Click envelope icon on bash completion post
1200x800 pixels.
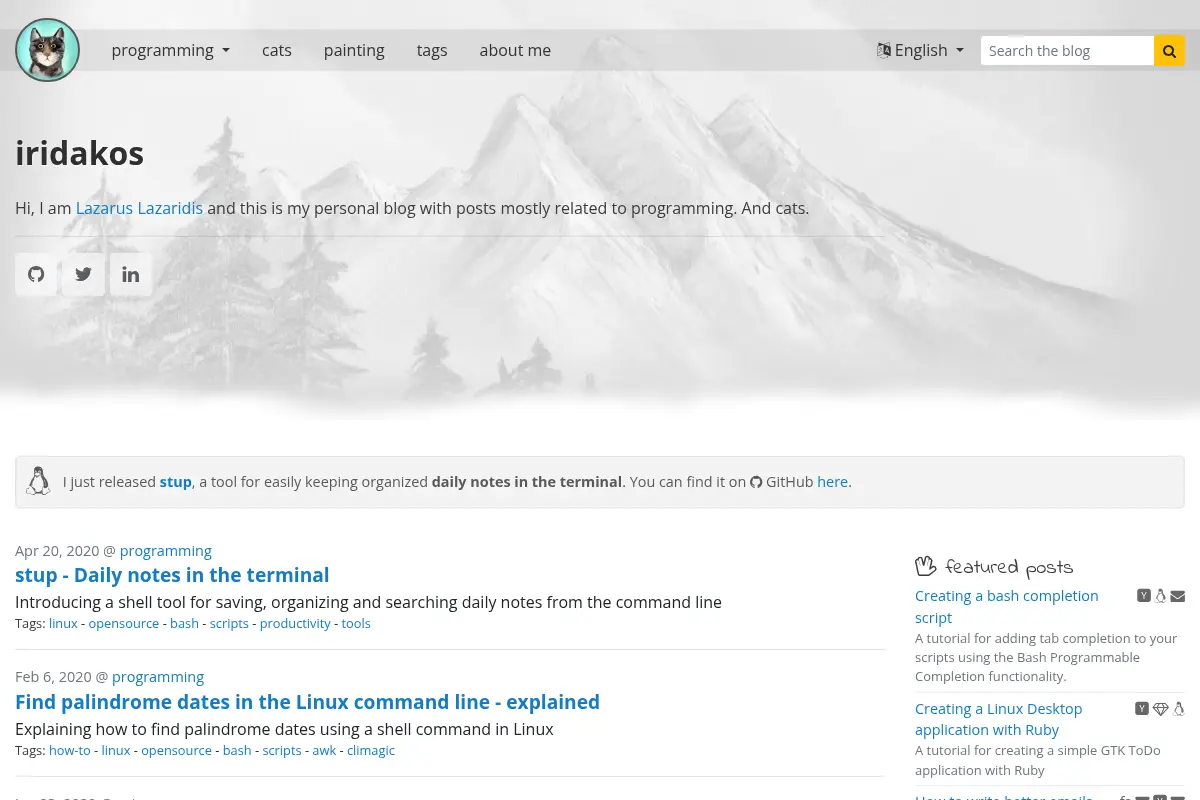pyautogui.click(x=1178, y=596)
